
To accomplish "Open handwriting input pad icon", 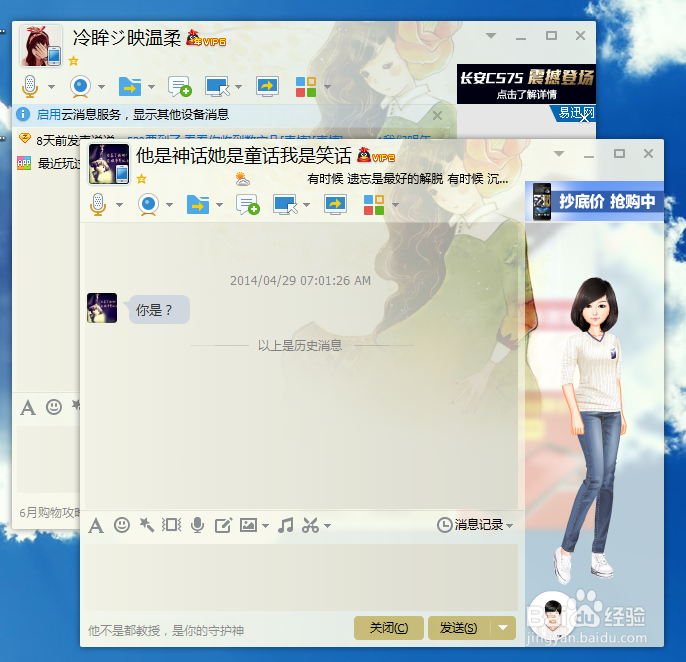I will (223, 525).
